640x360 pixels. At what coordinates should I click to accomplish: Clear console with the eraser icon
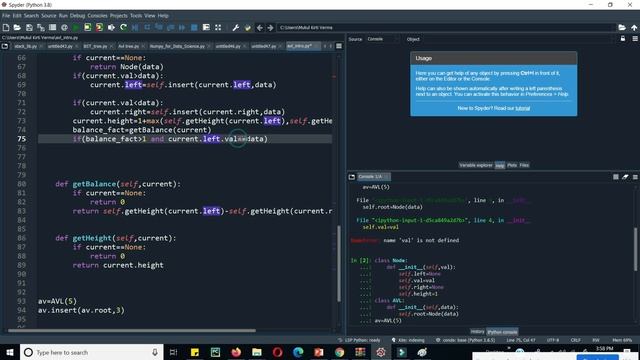coord(625,177)
